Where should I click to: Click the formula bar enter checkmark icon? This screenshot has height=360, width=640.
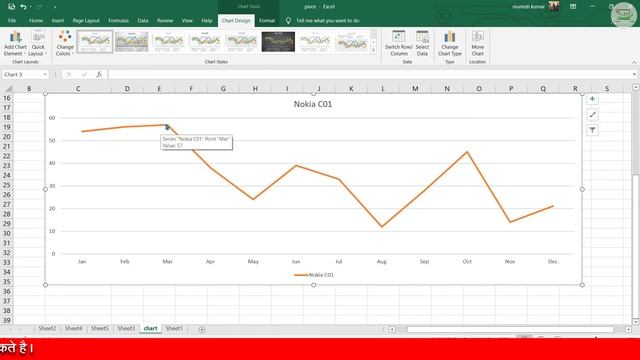pyautogui.click(x=84, y=74)
